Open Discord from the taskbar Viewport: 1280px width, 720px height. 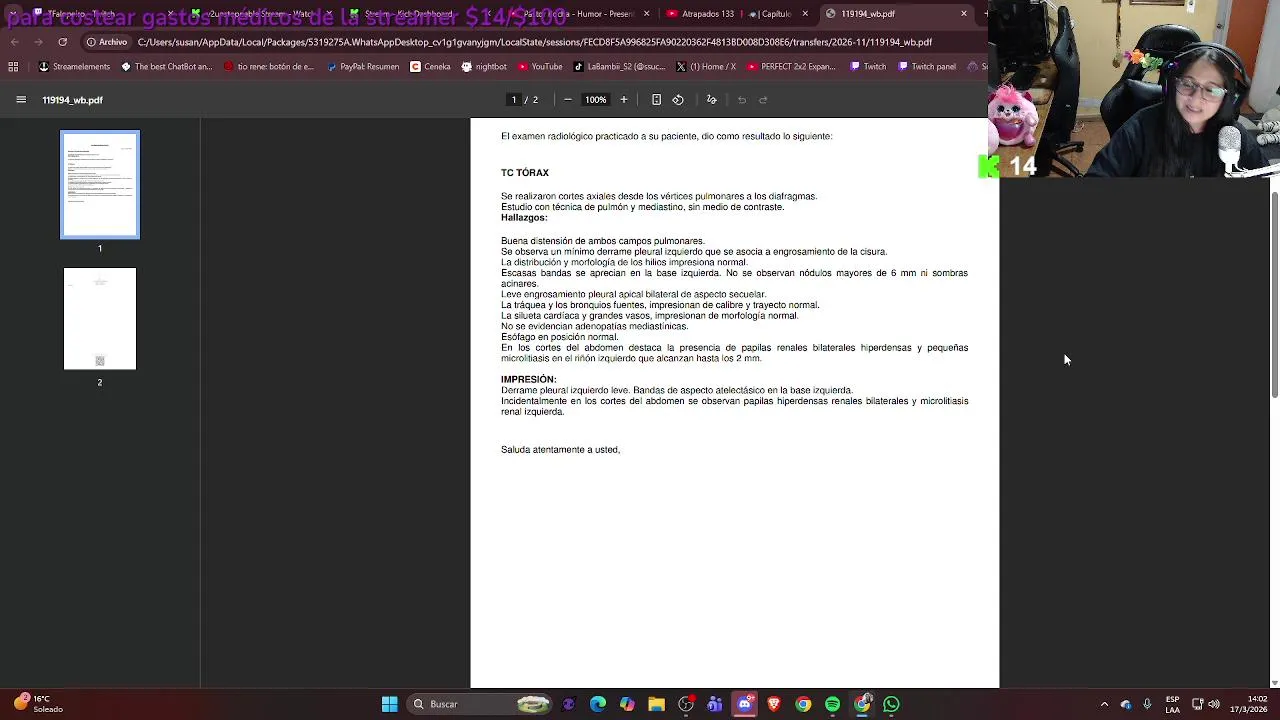point(744,704)
